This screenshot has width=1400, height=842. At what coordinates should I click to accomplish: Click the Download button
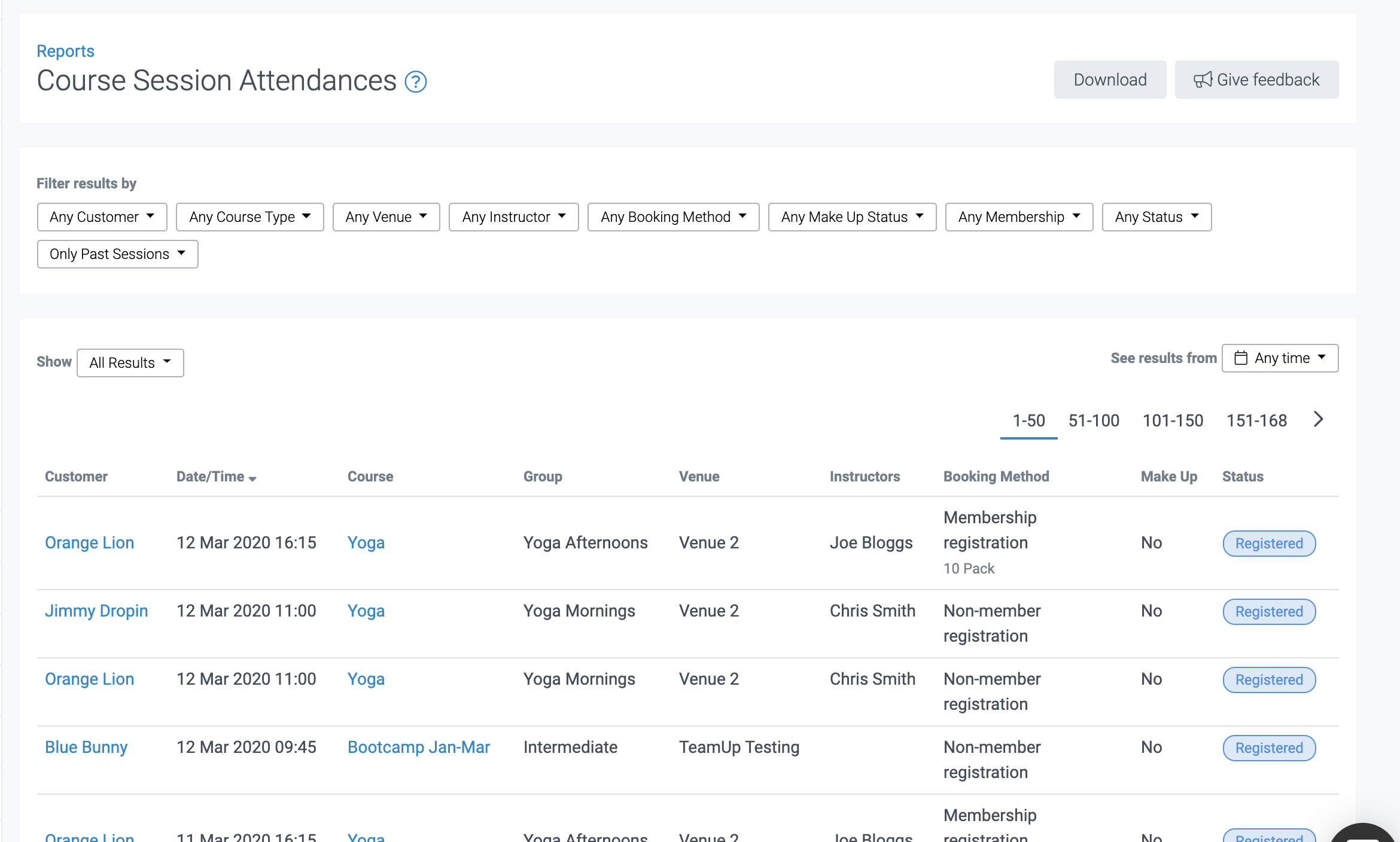pyautogui.click(x=1109, y=80)
